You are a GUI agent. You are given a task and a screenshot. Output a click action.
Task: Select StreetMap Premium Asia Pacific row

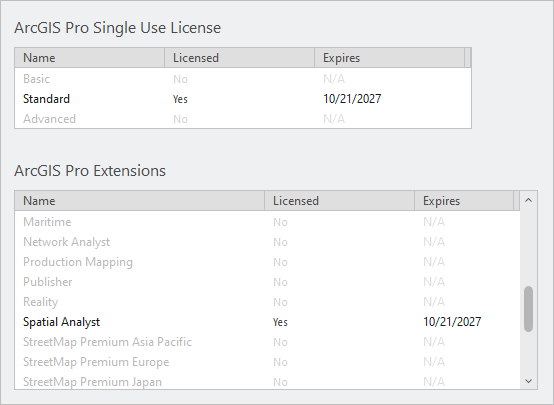[x=267, y=342]
